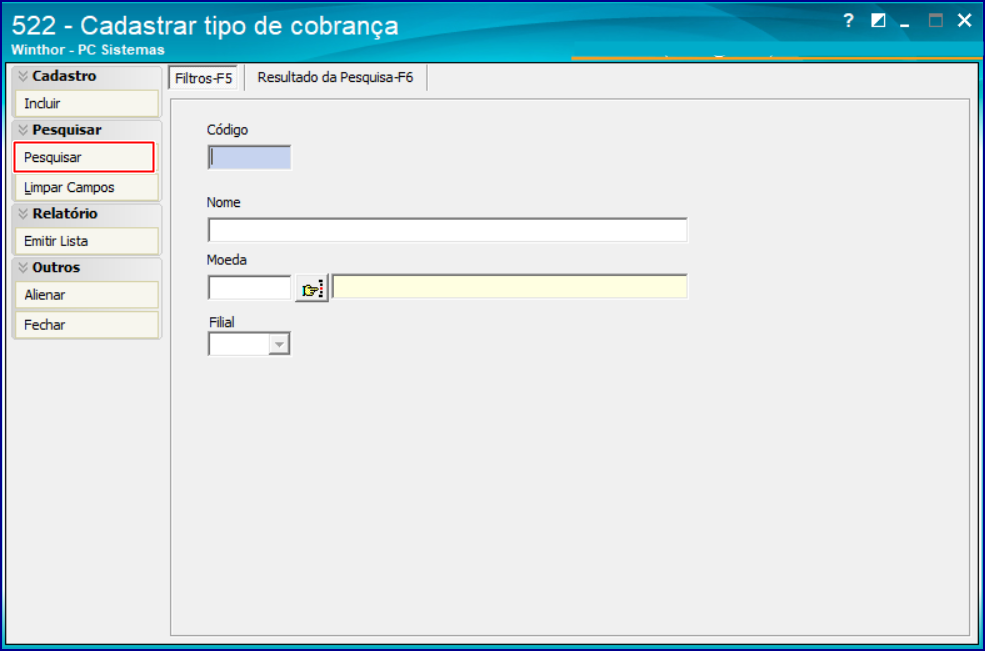Click the Código label

point(227,130)
